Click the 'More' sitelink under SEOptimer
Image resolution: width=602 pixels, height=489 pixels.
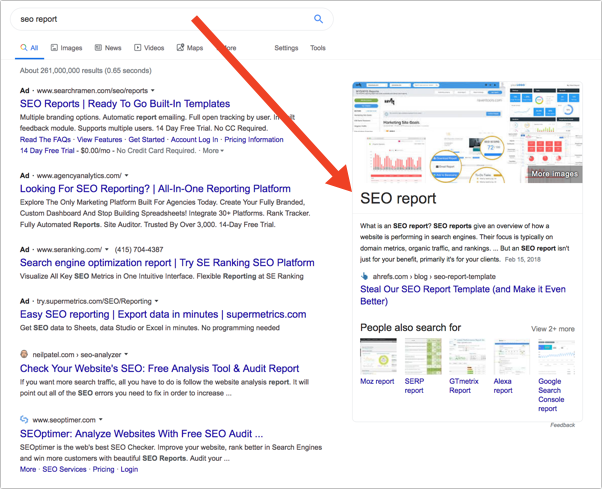(x=28, y=469)
